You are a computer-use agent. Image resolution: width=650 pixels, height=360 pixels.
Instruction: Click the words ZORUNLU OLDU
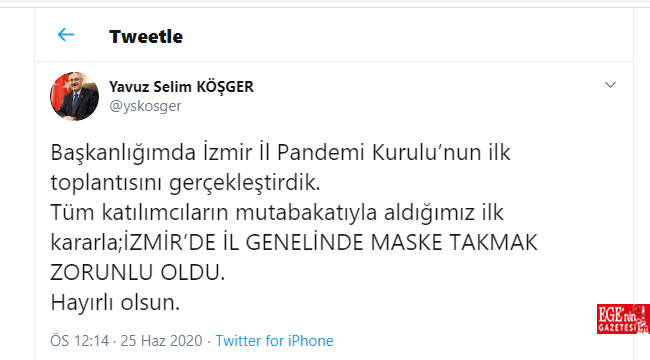click(138, 273)
